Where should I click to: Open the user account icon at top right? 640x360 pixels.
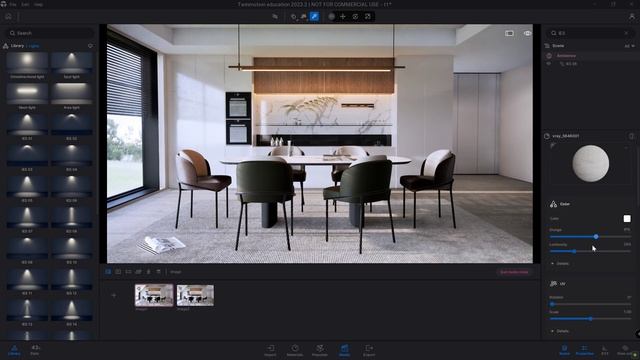632,17
